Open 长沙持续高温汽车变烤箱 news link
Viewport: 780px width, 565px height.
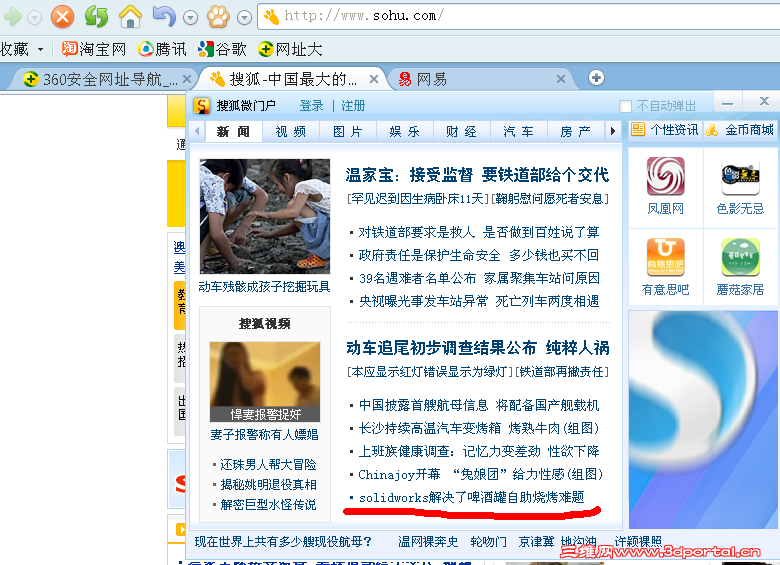[479, 428]
